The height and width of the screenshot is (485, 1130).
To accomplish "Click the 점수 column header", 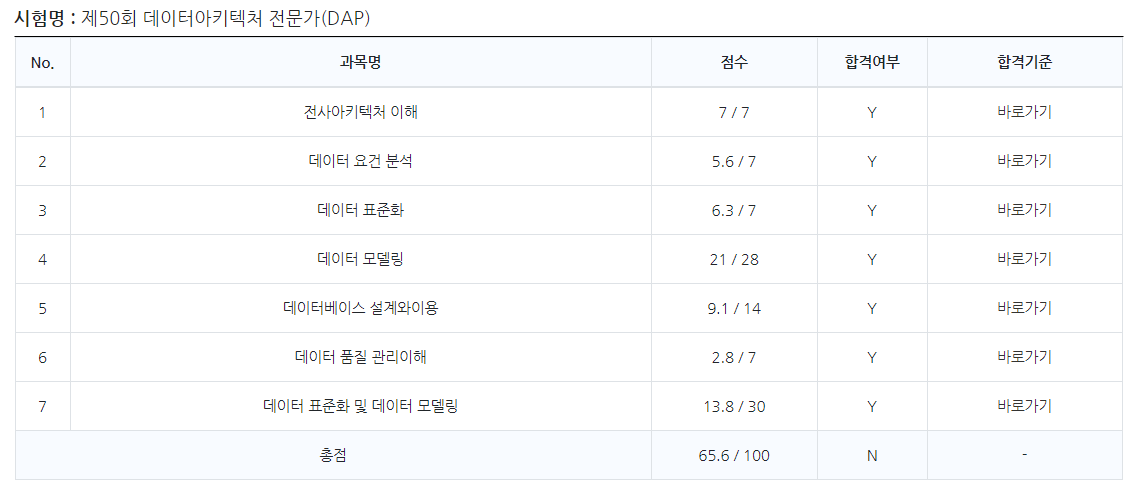I will (734, 63).
